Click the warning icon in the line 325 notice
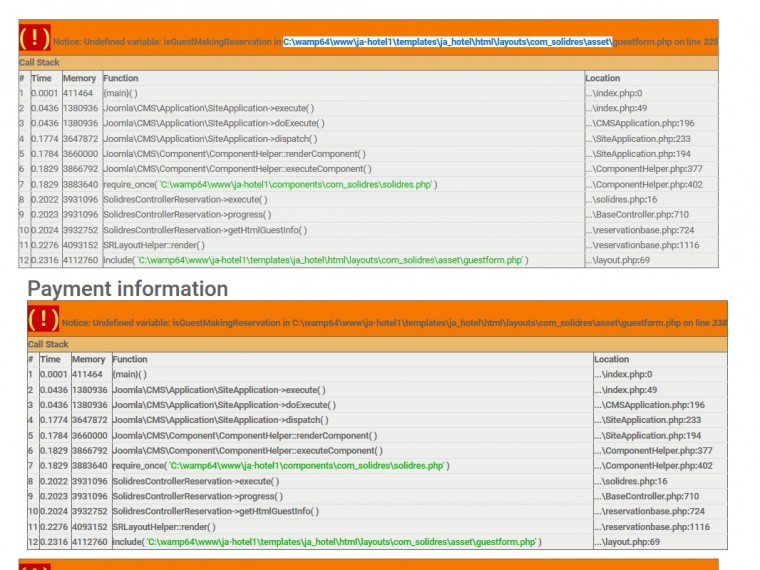This screenshot has height=570, width=760. pyautogui.click(x=34, y=38)
